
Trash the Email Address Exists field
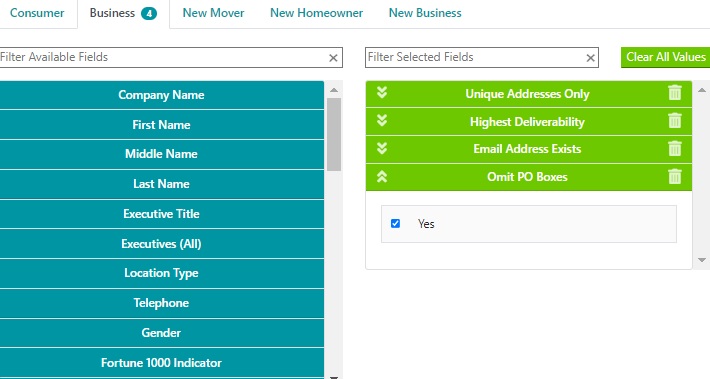click(675, 149)
